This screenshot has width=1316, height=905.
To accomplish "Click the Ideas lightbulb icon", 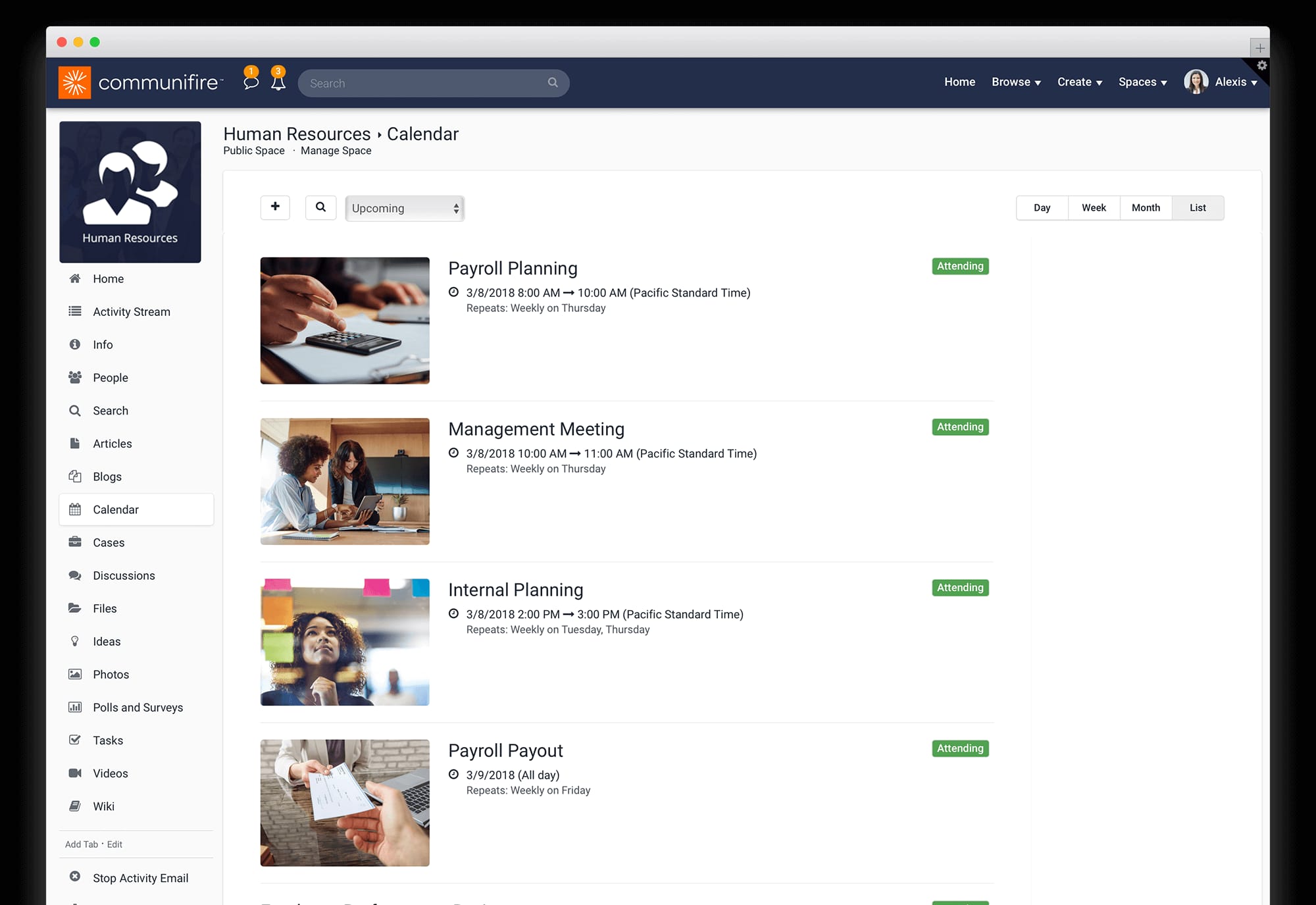I will click(75, 640).
